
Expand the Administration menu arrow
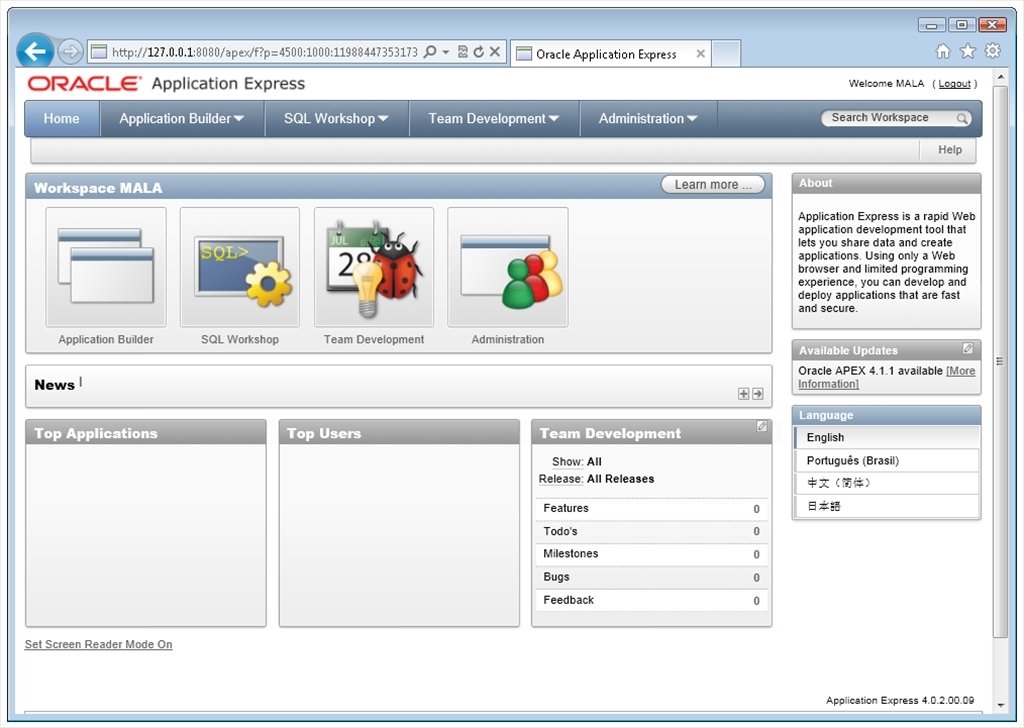click(x=692, y=119)
